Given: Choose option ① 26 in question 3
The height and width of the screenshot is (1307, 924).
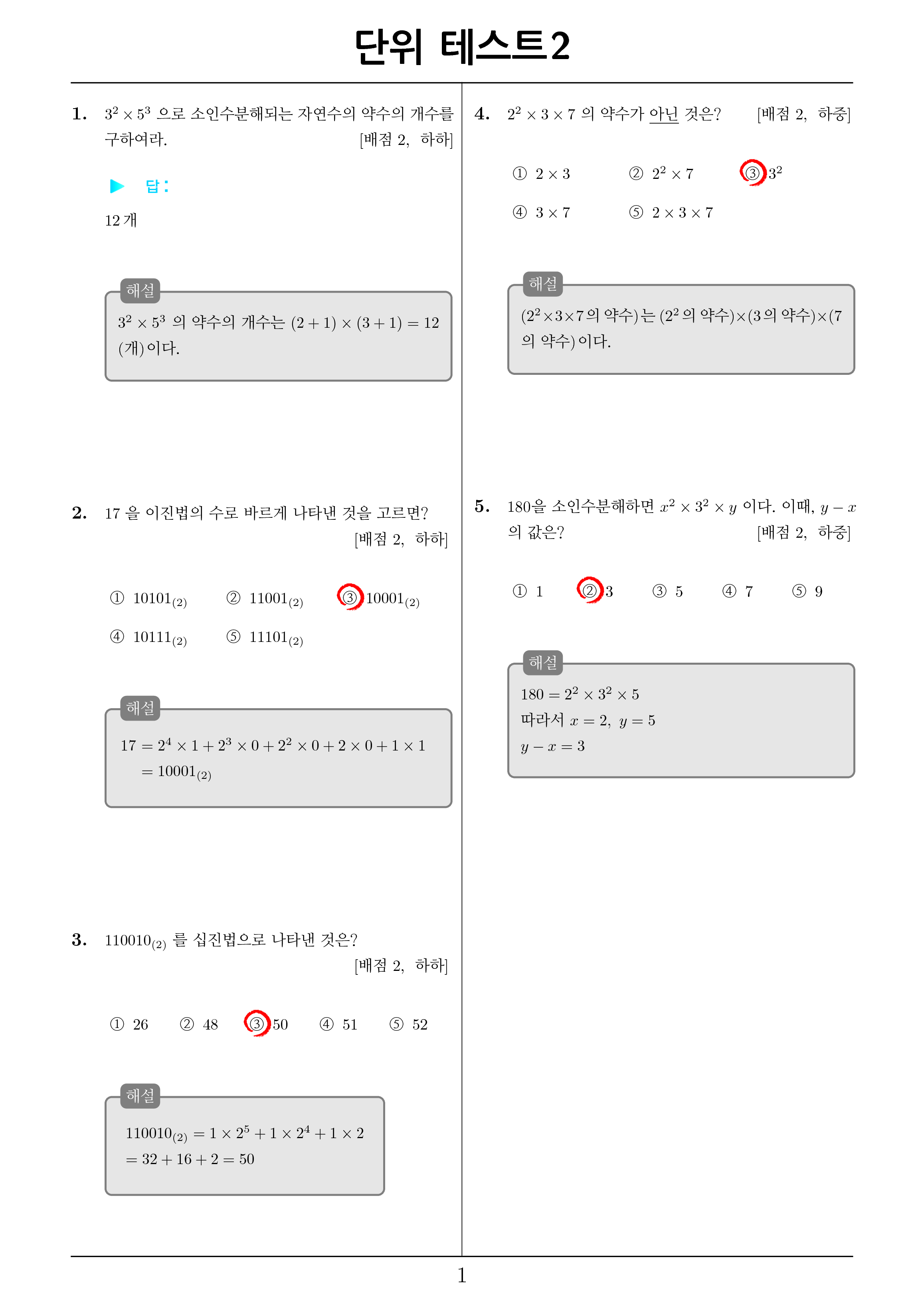Looking at the screenshot, I should pos(129,1024).
